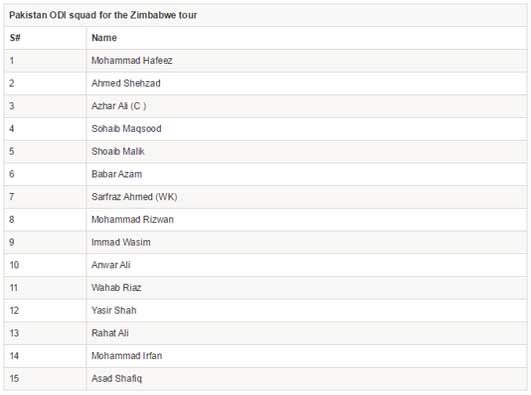
Task: Click the Immad Wasim name
Action: point(121,242)
